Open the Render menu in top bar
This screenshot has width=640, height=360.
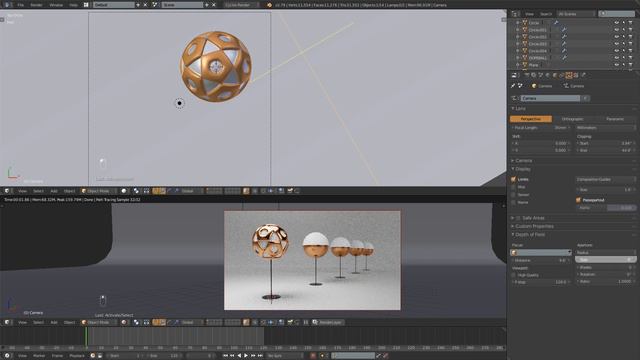[36, 5]
